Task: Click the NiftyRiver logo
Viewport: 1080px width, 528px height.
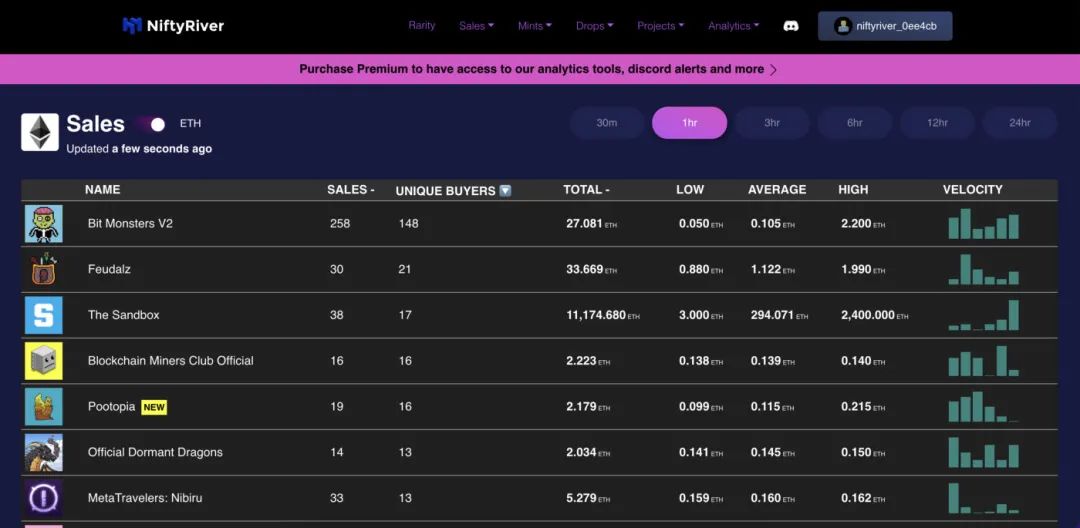Action: tap(173, 26)
